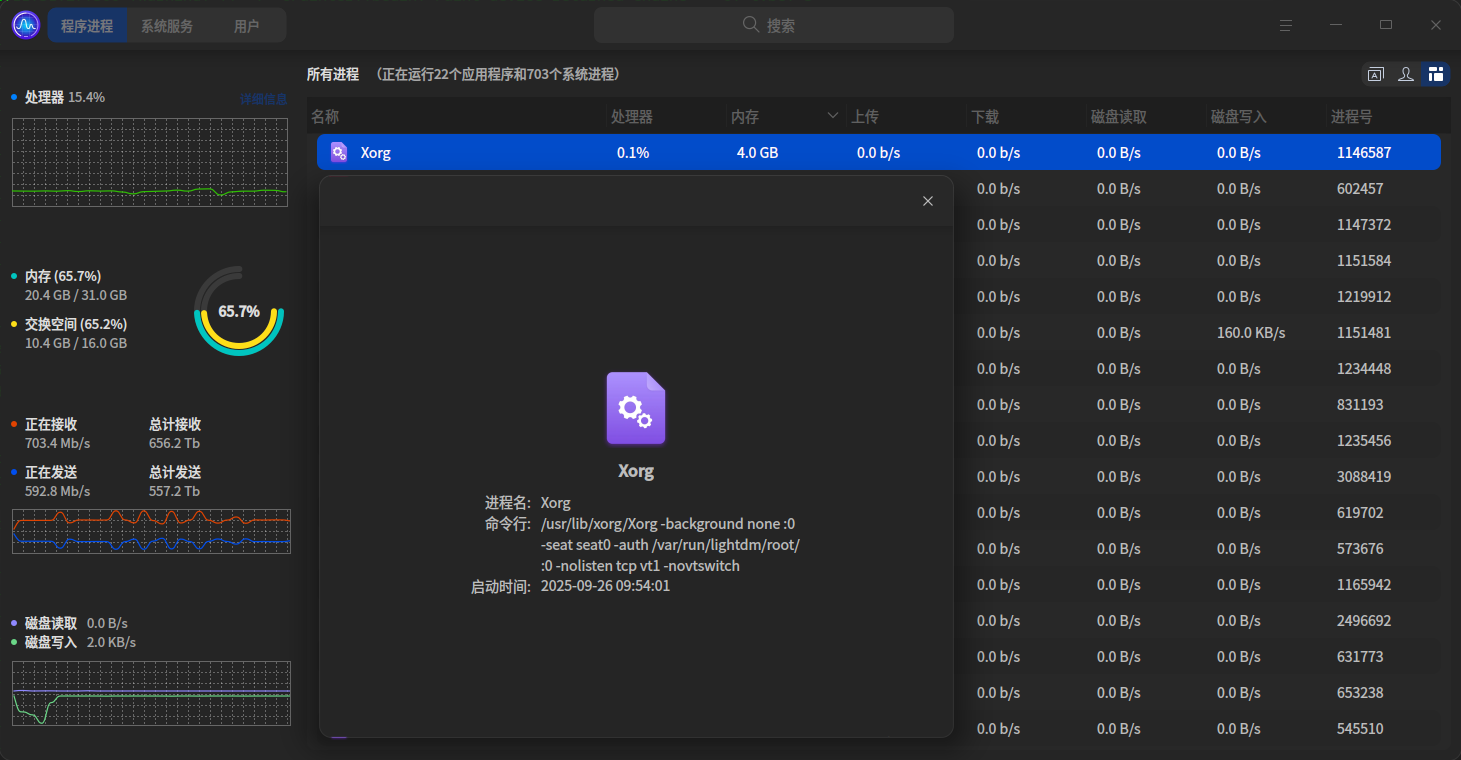This screenshot has height=760, width=1461.
Task: Click the search magnifier icon
Action: click(x=751, y=25)
